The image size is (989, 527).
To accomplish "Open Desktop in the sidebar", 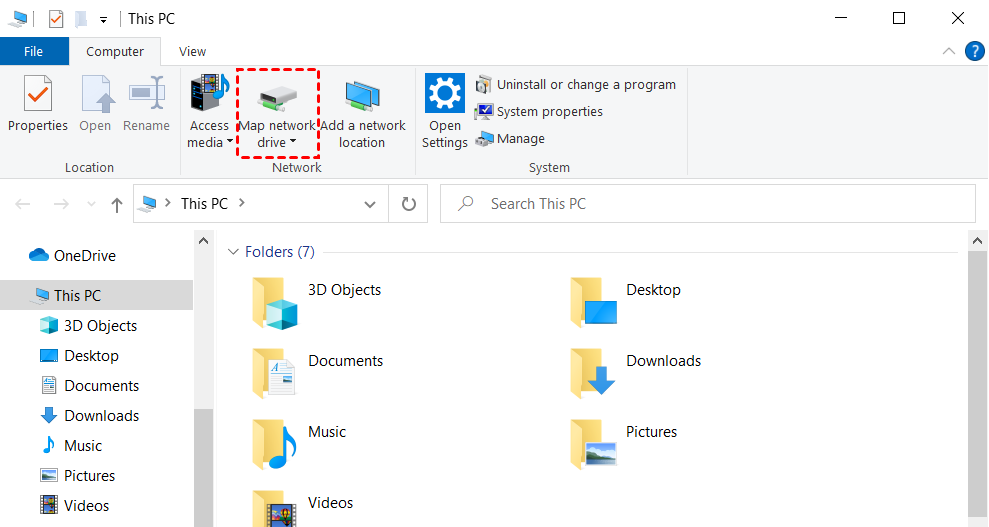I will 79,356.
